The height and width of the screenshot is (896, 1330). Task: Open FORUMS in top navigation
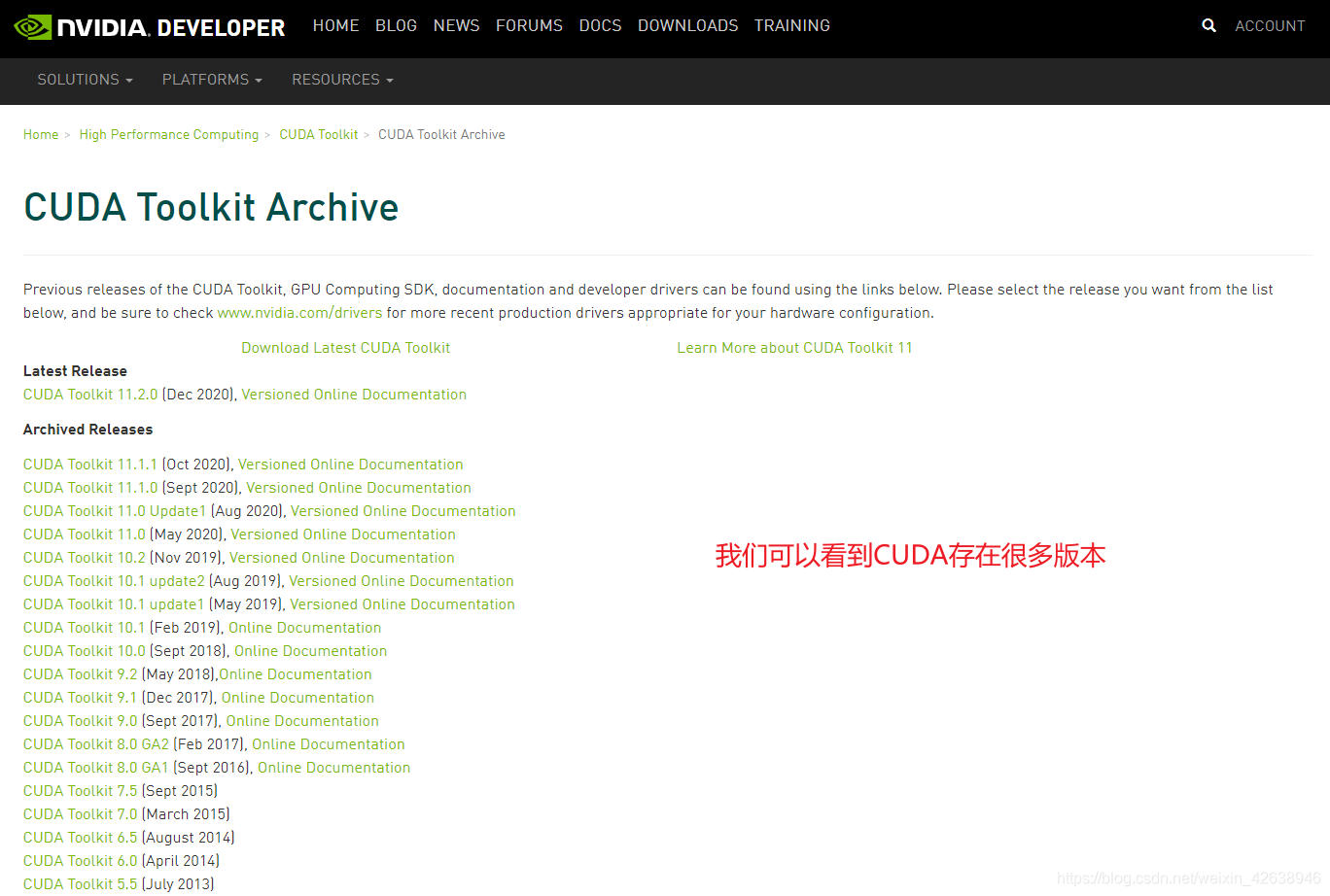point(529,25)
